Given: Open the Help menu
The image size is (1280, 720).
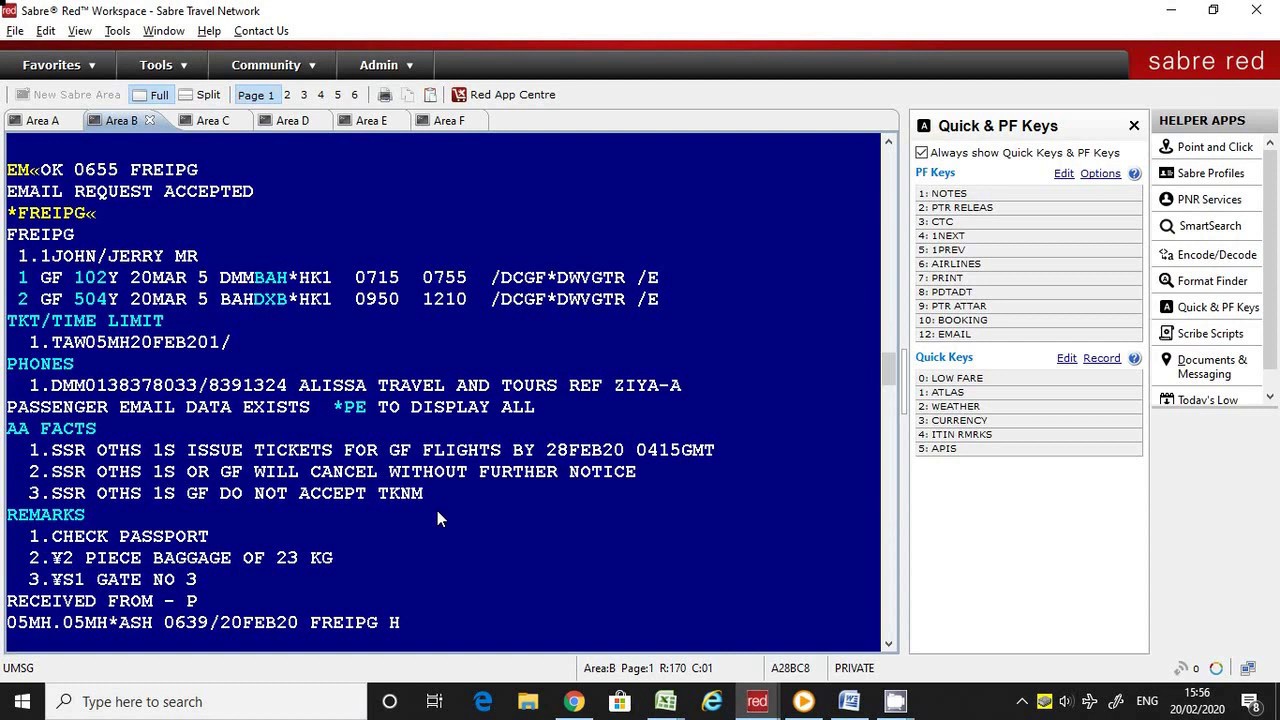Looking at the screenshot, I should [209, 31].
